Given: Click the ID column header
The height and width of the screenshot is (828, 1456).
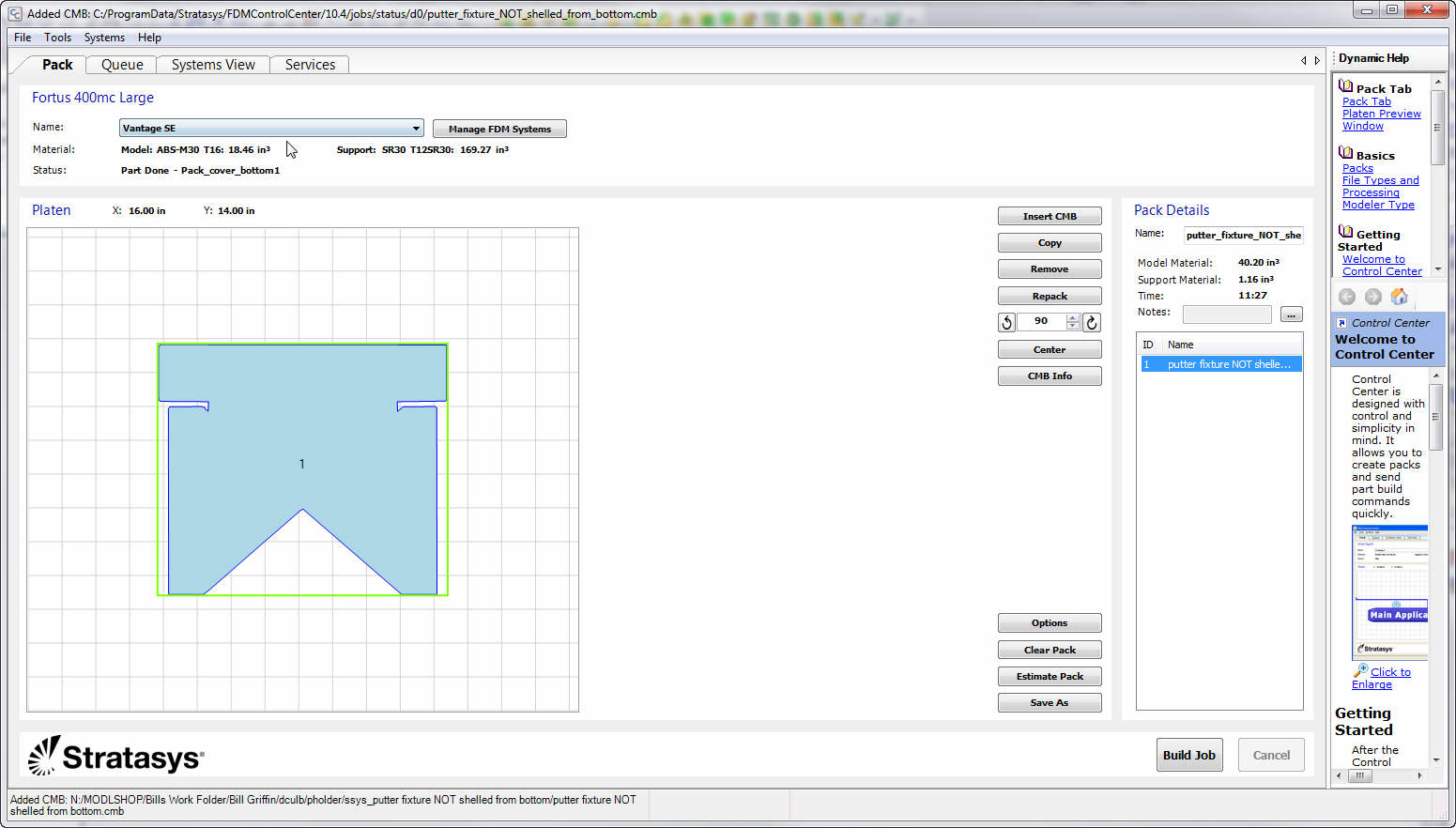Looking at the screenshot, I should point(1148,345).
